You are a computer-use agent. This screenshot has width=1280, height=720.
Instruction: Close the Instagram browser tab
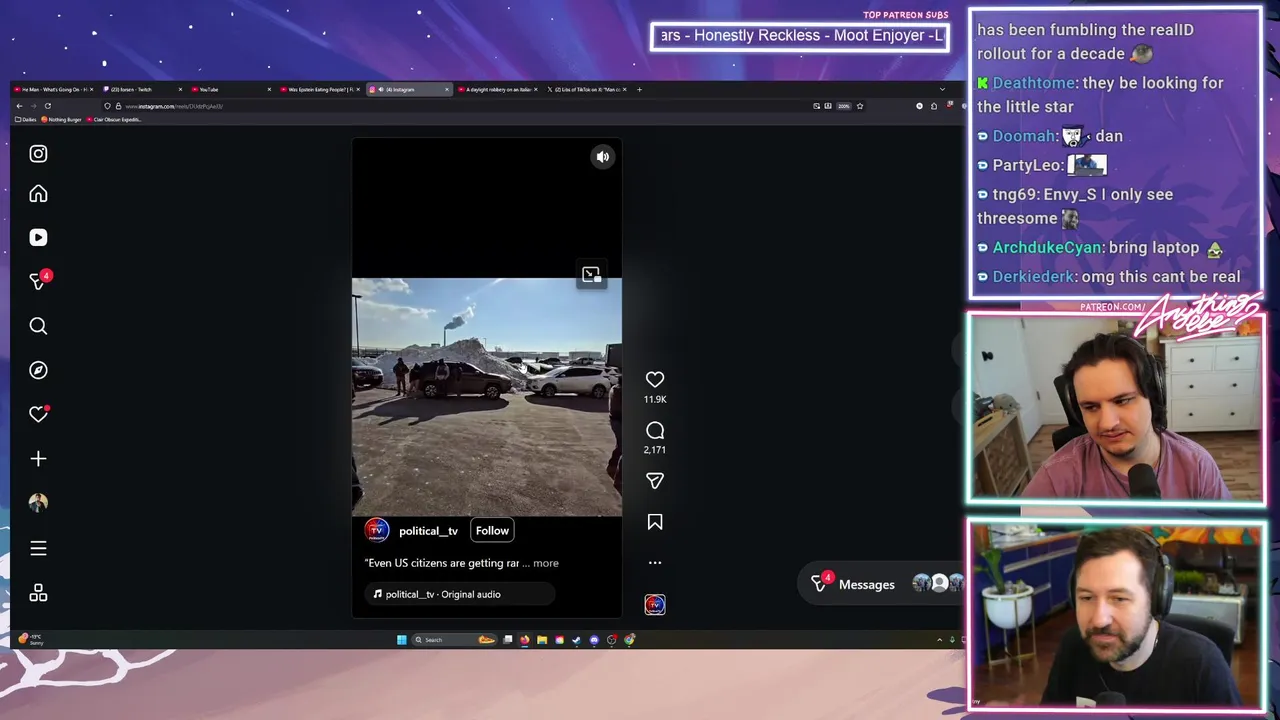pyautogui.click(x=447, y=90)
